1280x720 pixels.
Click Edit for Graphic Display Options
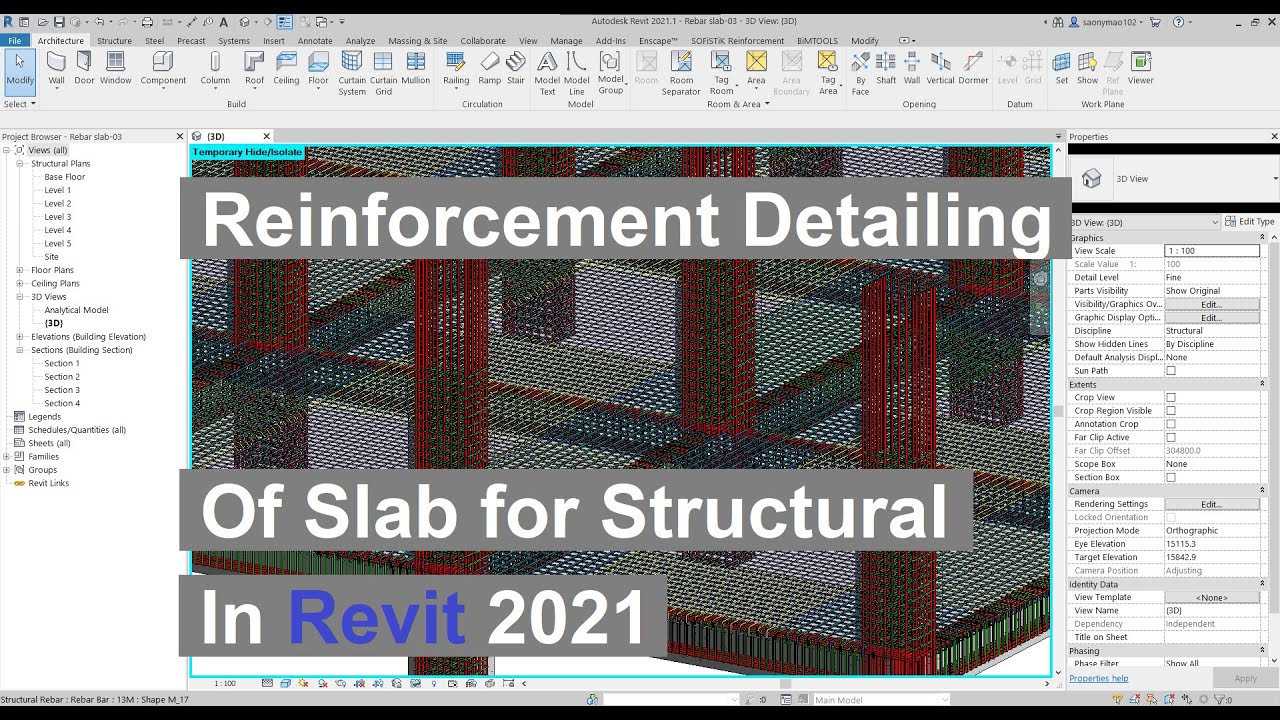tap(1211, 317)
